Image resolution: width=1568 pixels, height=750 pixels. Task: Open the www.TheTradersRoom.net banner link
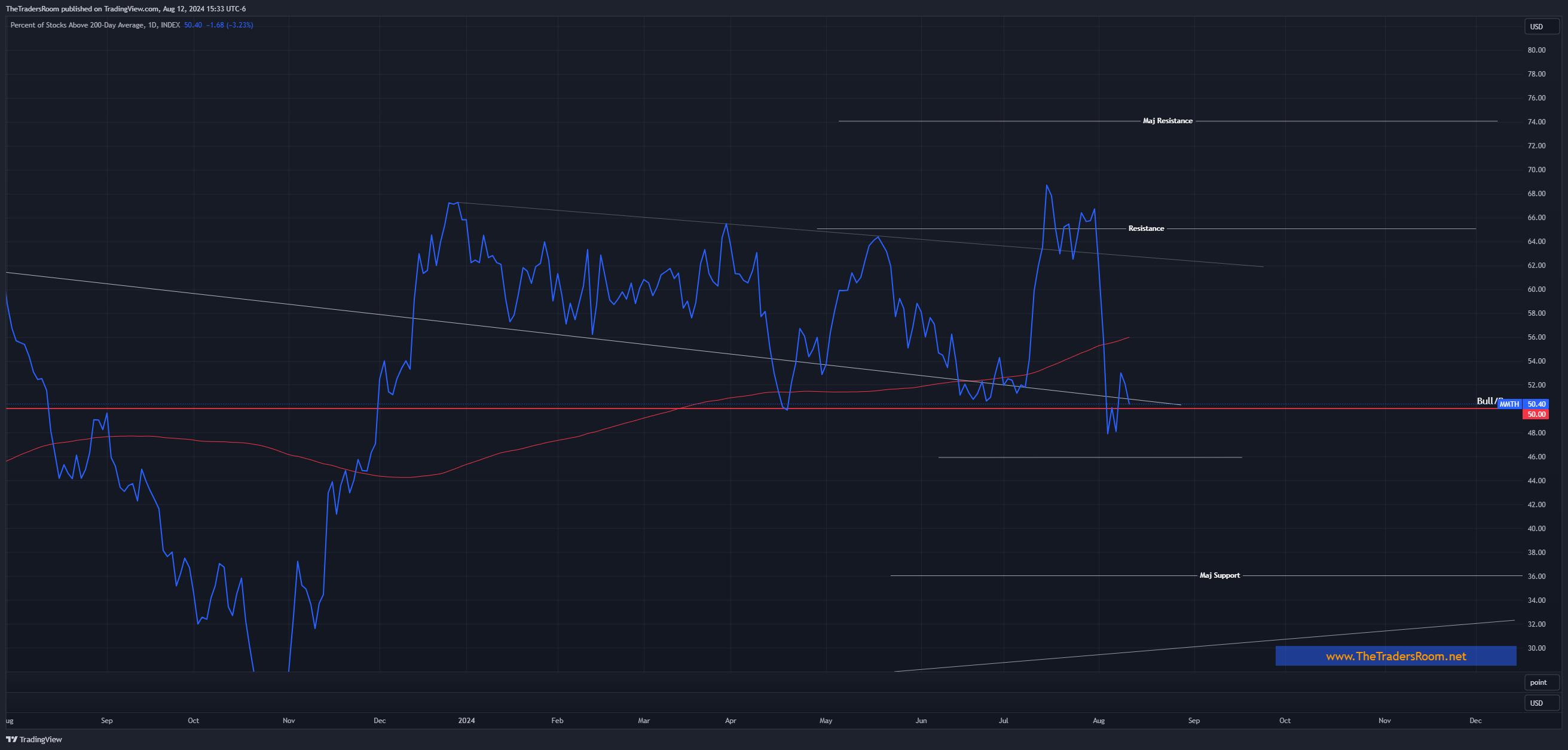click(x=1395, y=656)
